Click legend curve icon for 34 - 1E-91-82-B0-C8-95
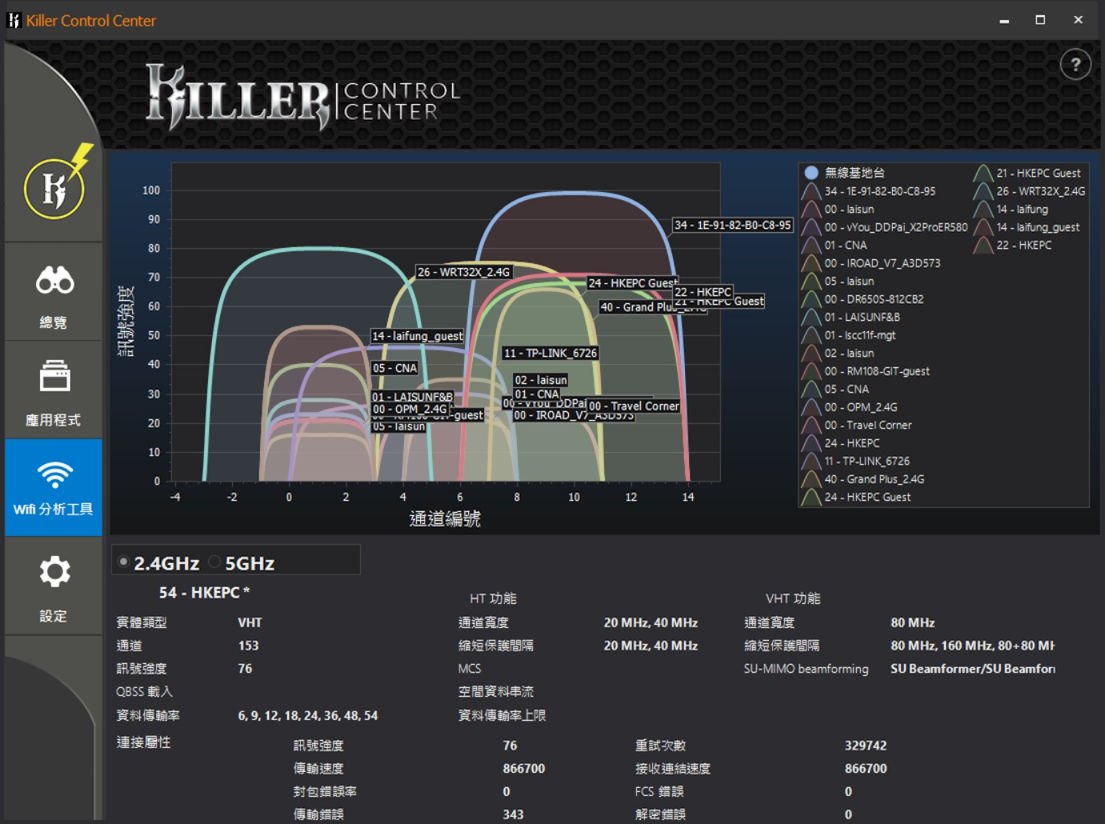 [812, 191]
